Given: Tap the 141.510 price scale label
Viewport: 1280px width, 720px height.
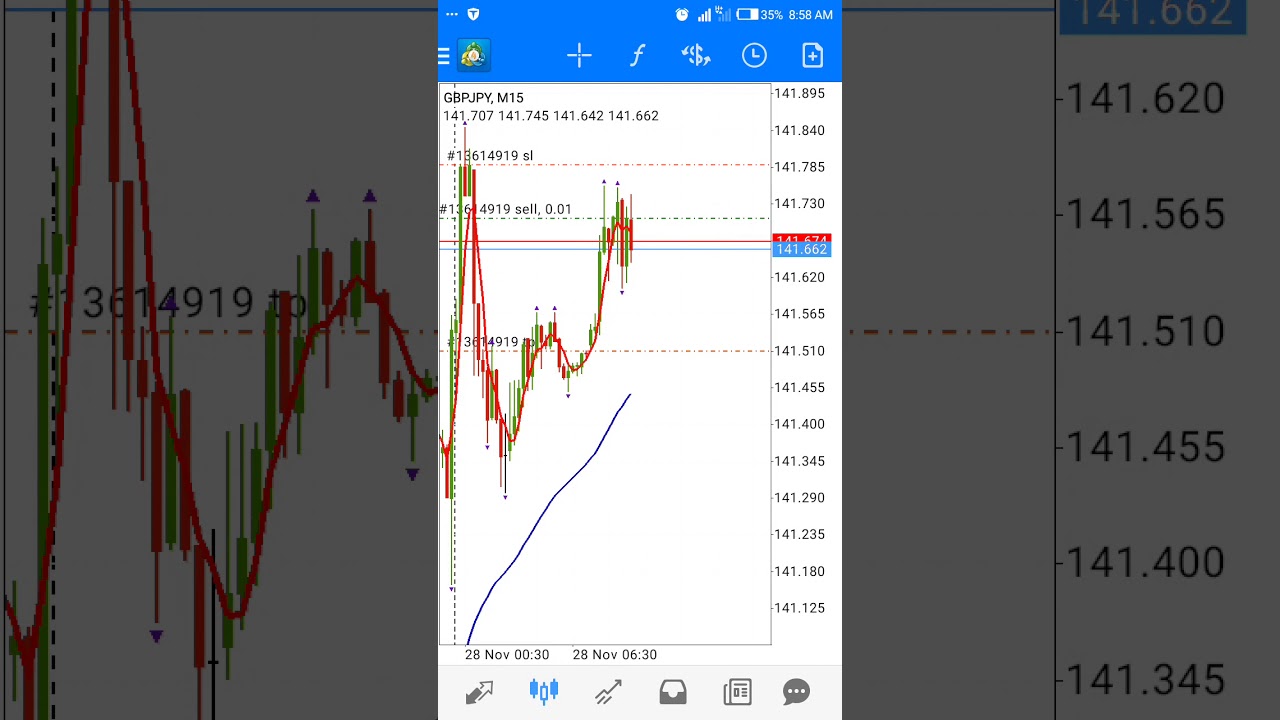Looking at the screenshot, I should [799, 351].
